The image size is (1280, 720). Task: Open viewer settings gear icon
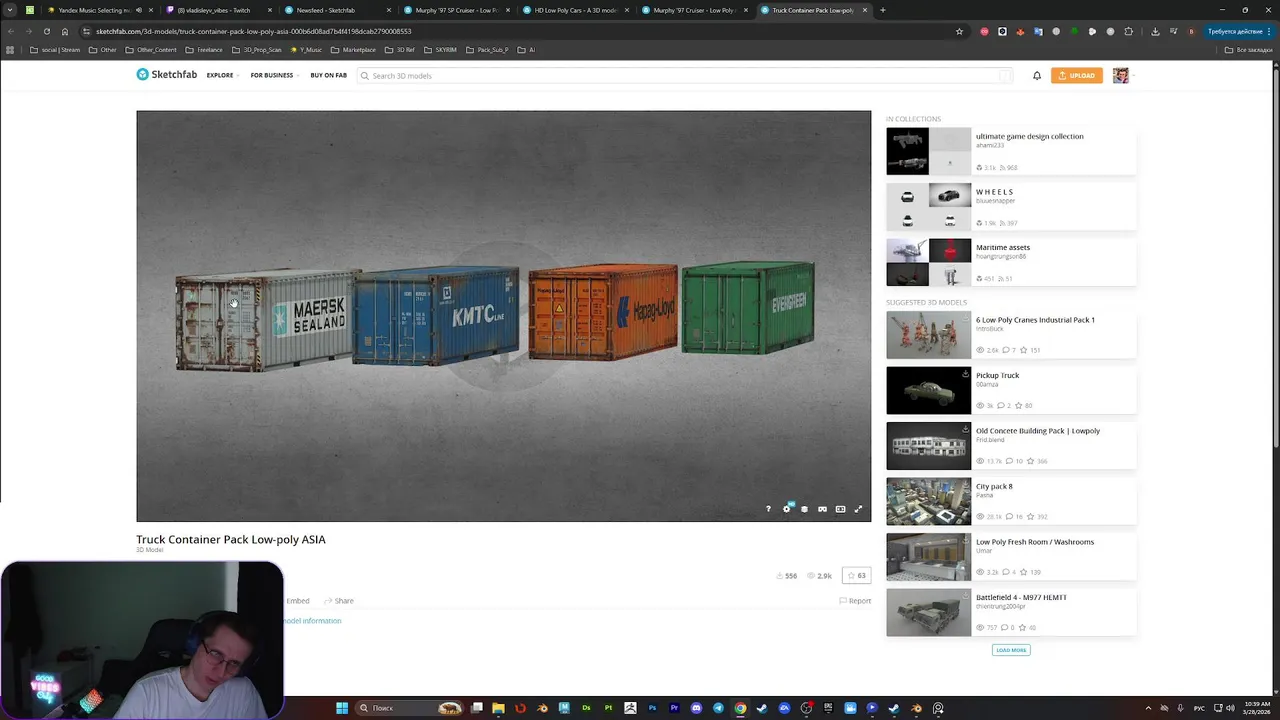tap(786, 509)
